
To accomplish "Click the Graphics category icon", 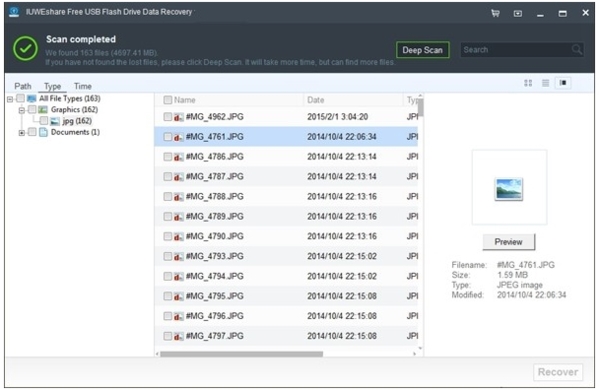I will (x=44, y=110).
